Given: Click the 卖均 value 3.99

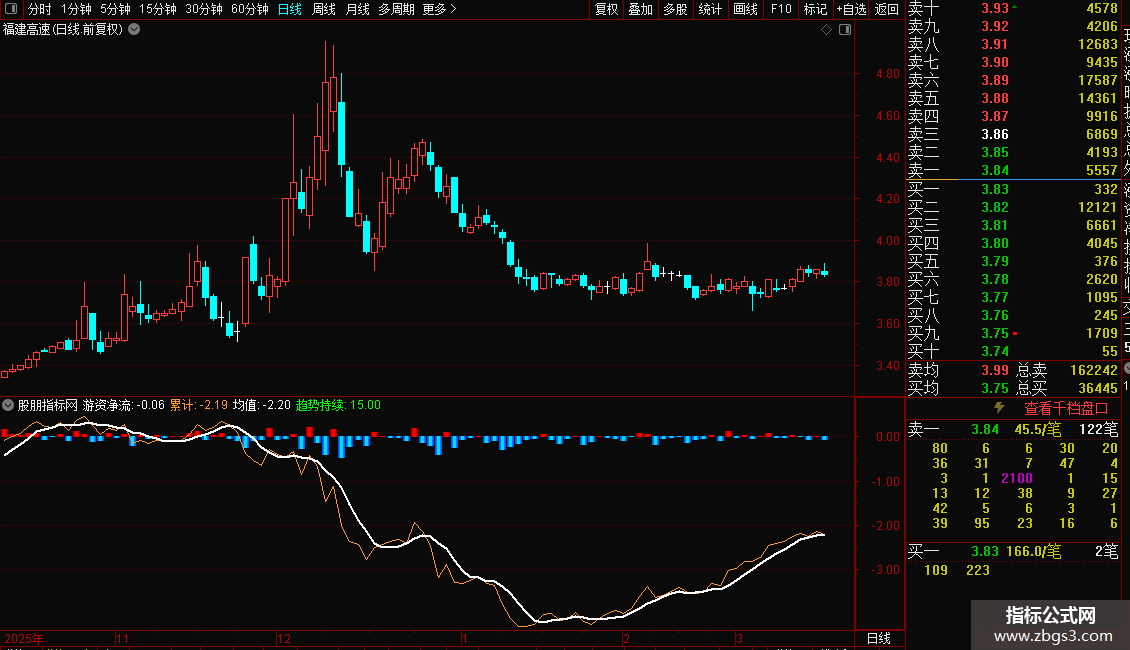Looking at the screenshot, I should tap(995, 370).
